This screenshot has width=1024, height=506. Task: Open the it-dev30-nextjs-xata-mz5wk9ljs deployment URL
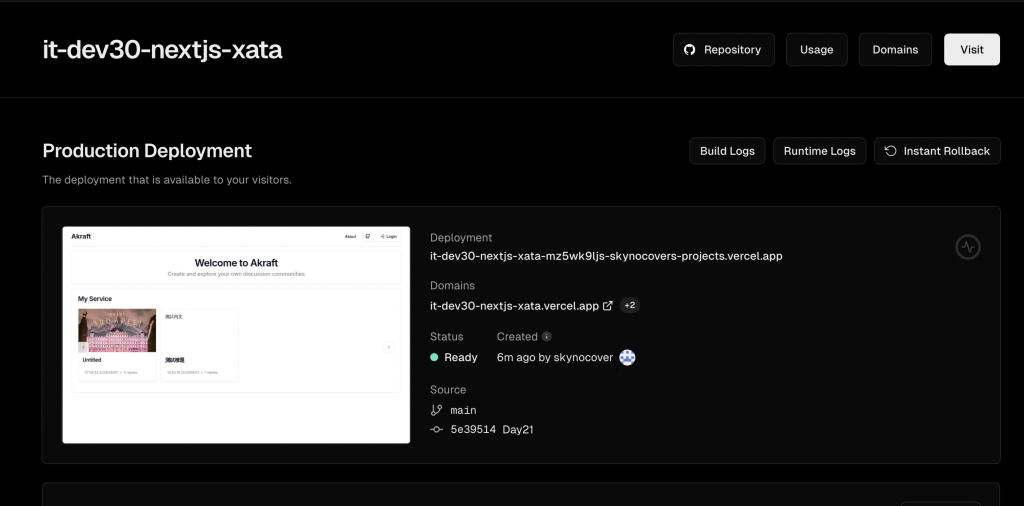[606, 256]
